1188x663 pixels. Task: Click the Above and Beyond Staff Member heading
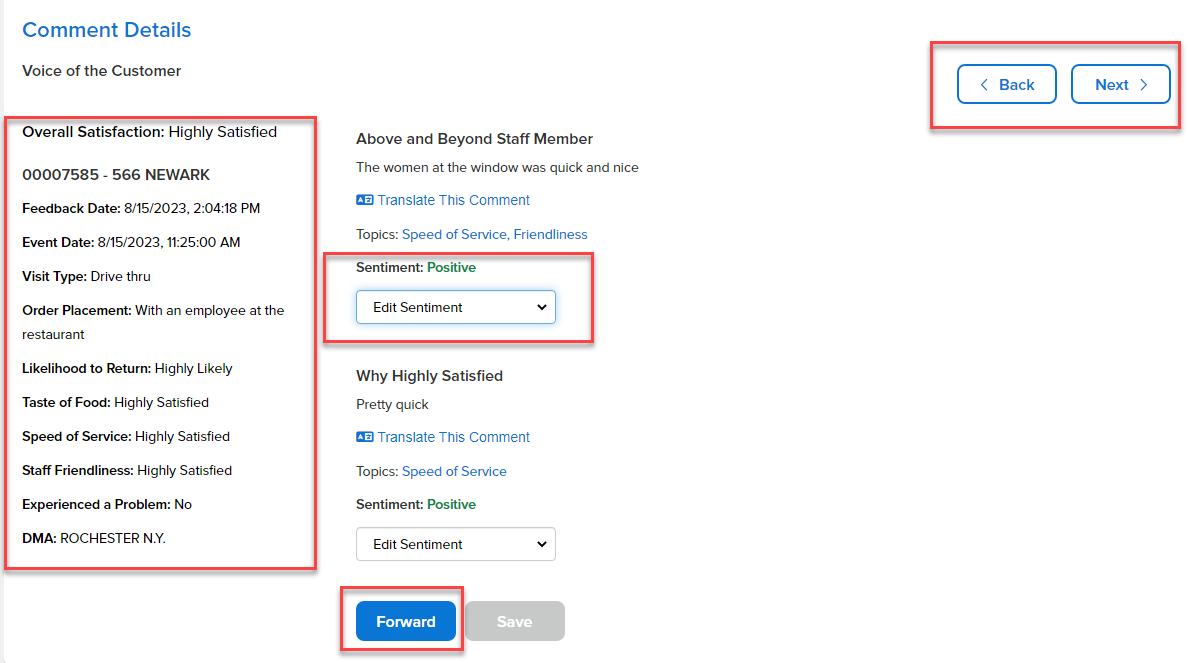tap(474, 139)
